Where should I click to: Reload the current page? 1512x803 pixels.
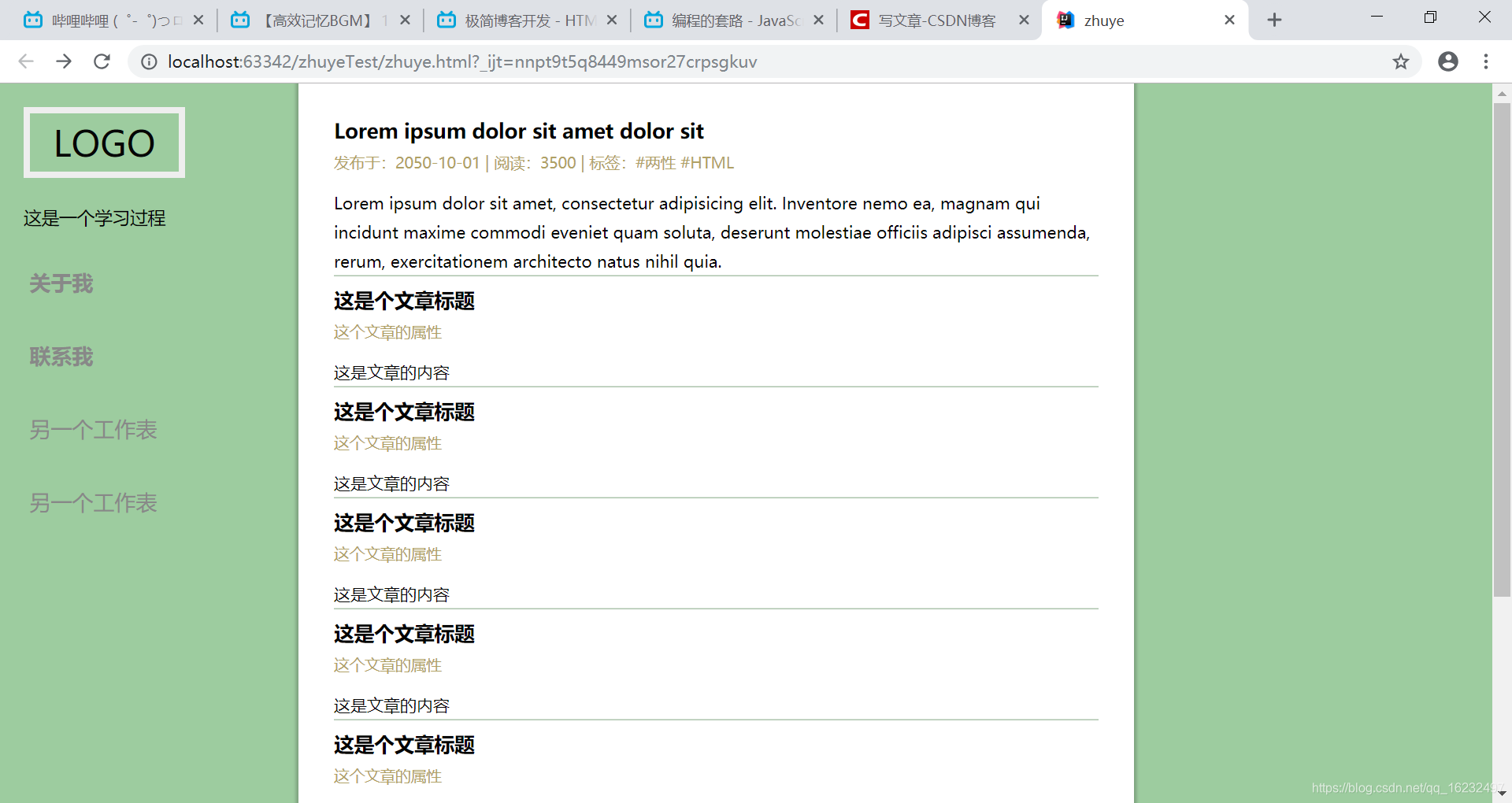click(102, 61)
